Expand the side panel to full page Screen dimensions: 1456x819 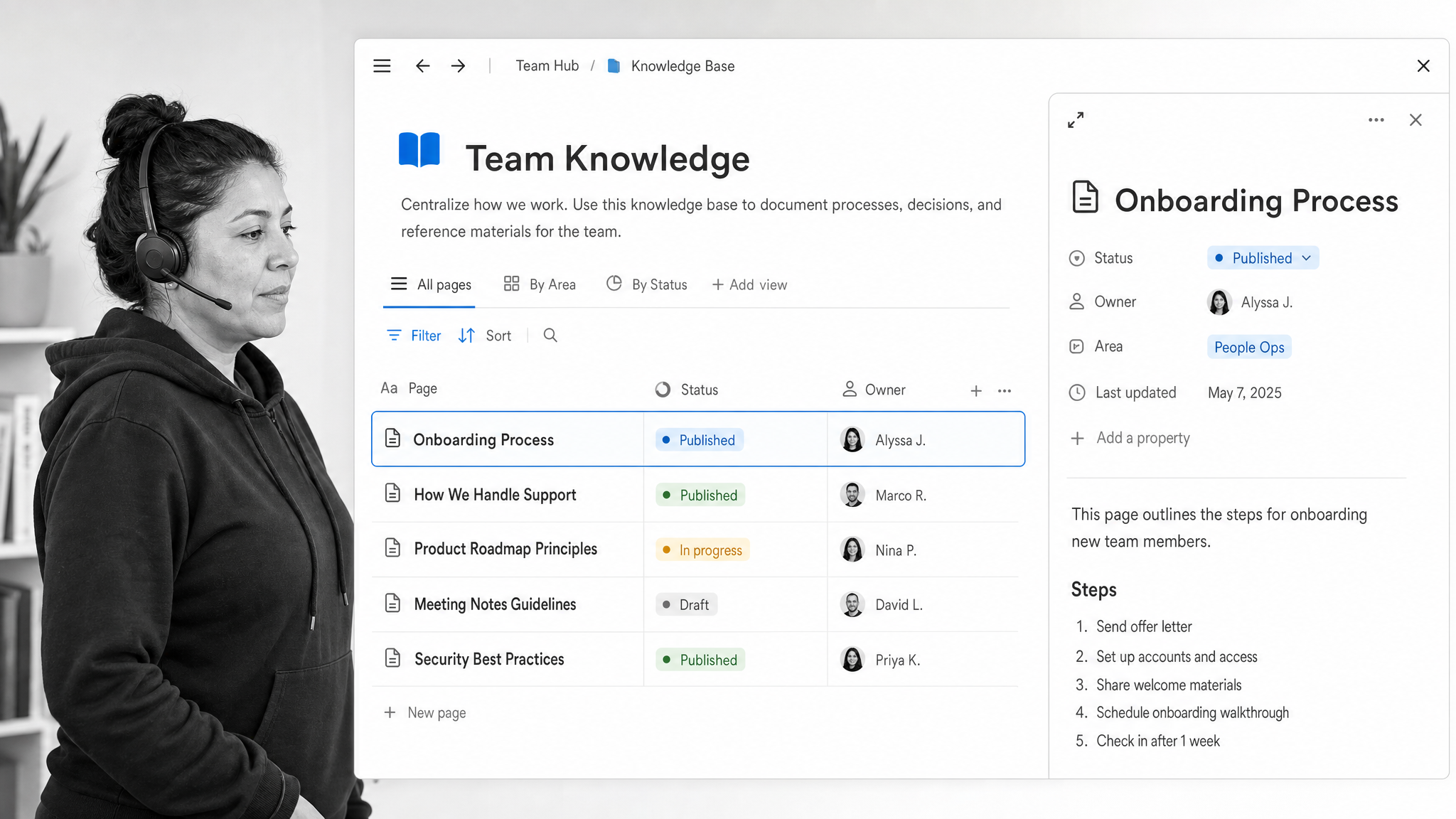1076,120
